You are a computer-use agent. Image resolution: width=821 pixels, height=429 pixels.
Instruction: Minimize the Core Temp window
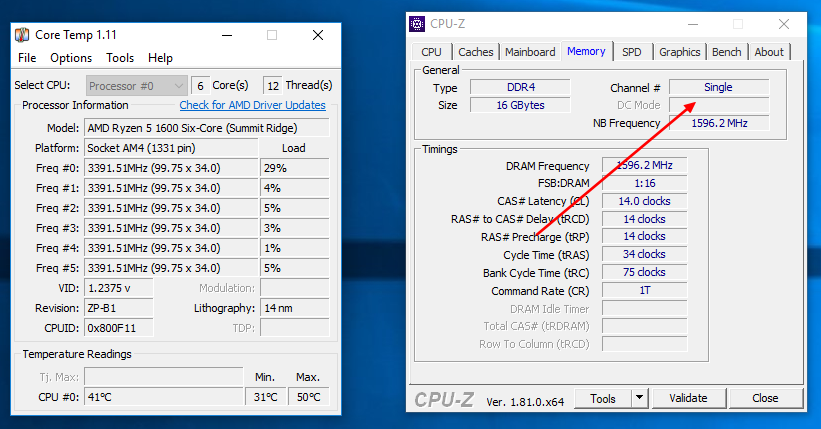(227, 36)
